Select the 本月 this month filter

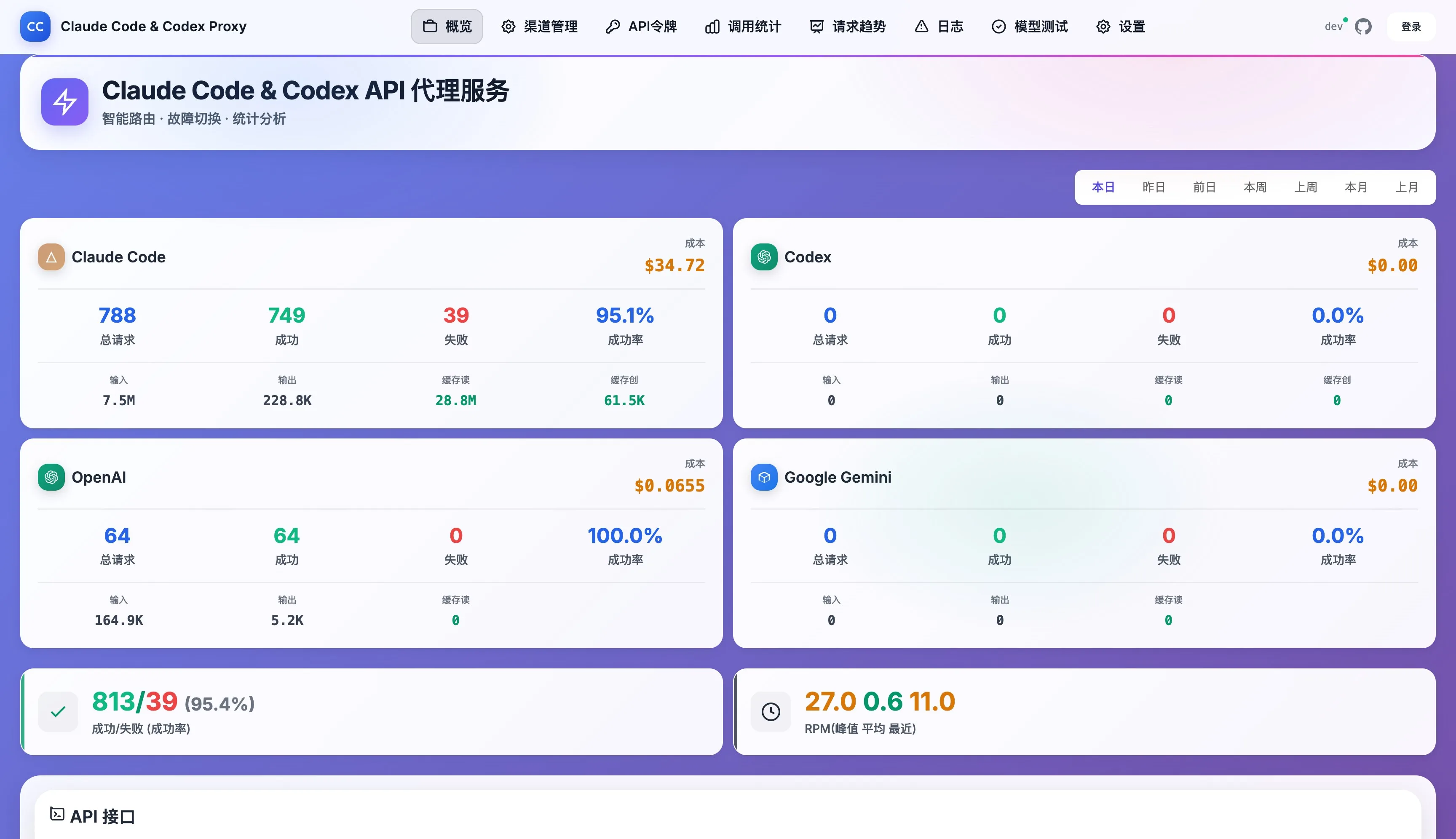[1356, 187]
